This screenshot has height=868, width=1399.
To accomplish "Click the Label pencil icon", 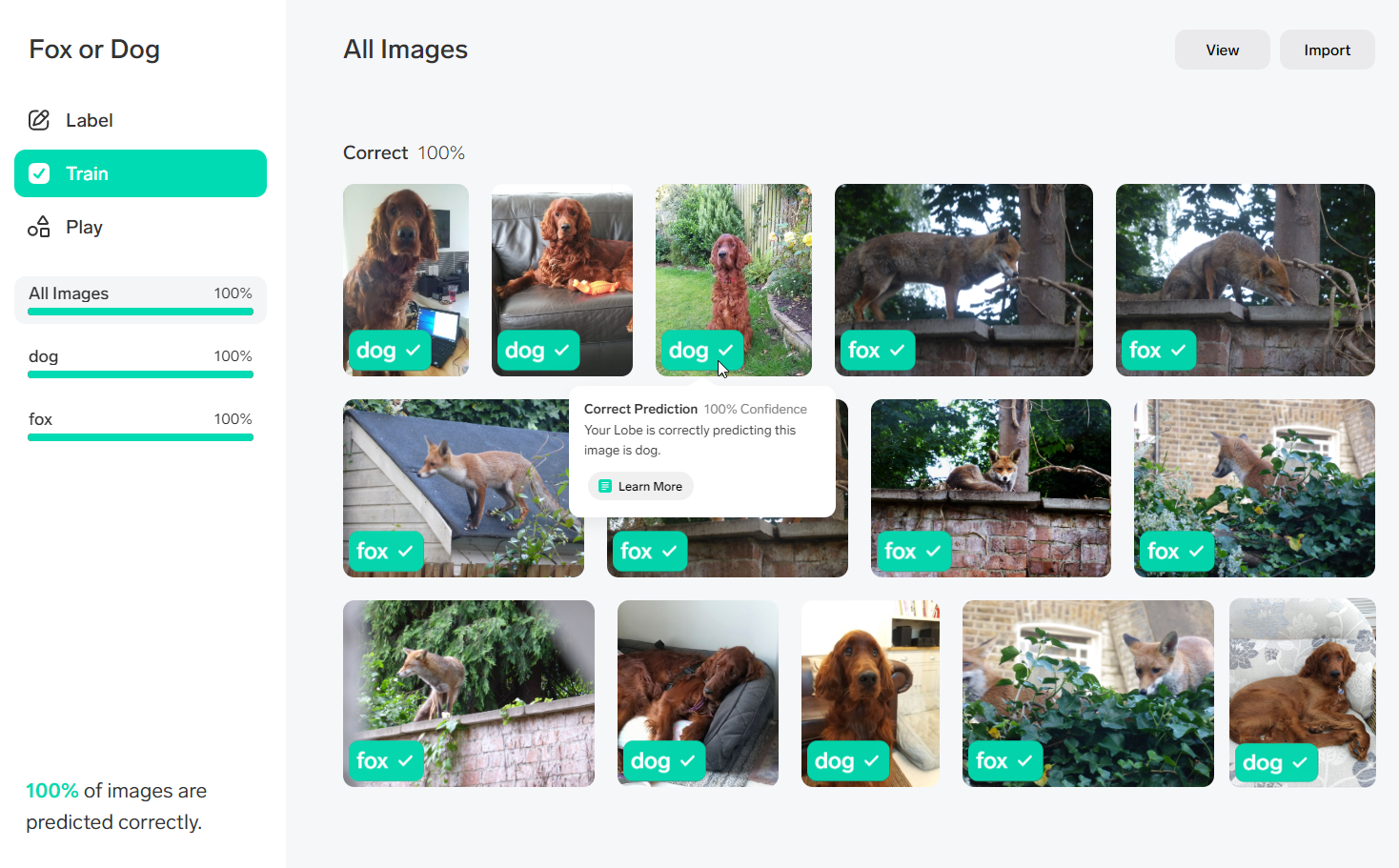I will (39, 120).
